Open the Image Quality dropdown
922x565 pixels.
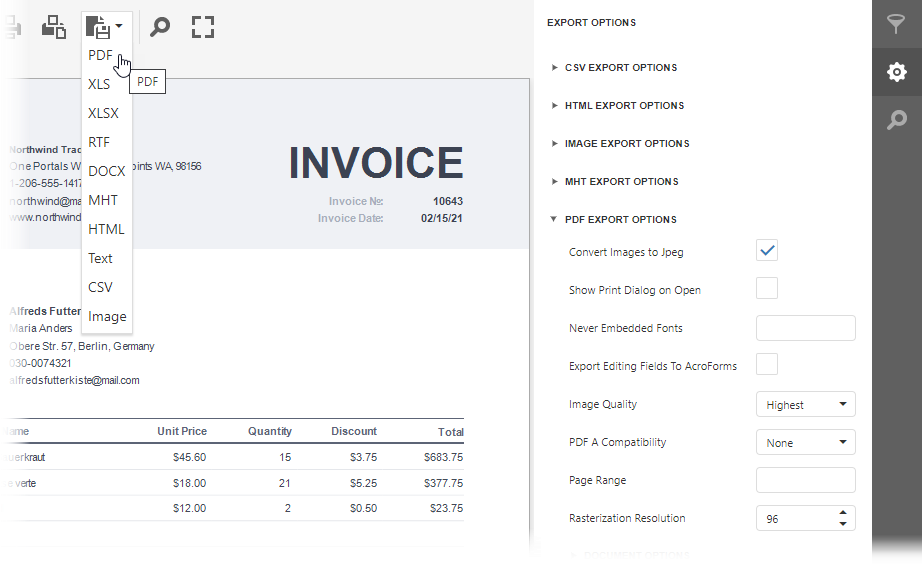pyautogui.click(x=805, y=404)
